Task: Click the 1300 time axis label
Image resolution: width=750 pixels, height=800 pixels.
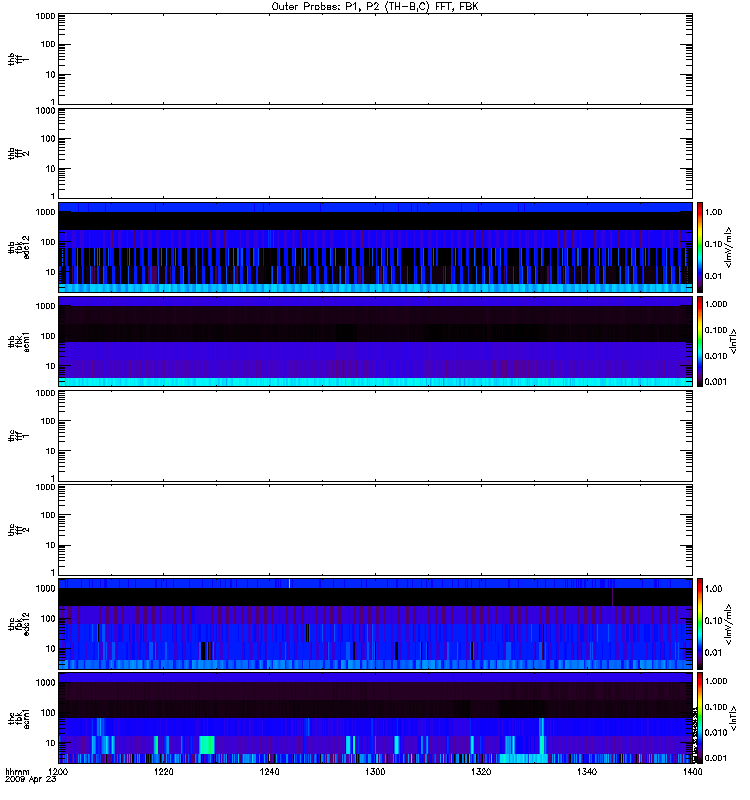Action: point(375,772)
